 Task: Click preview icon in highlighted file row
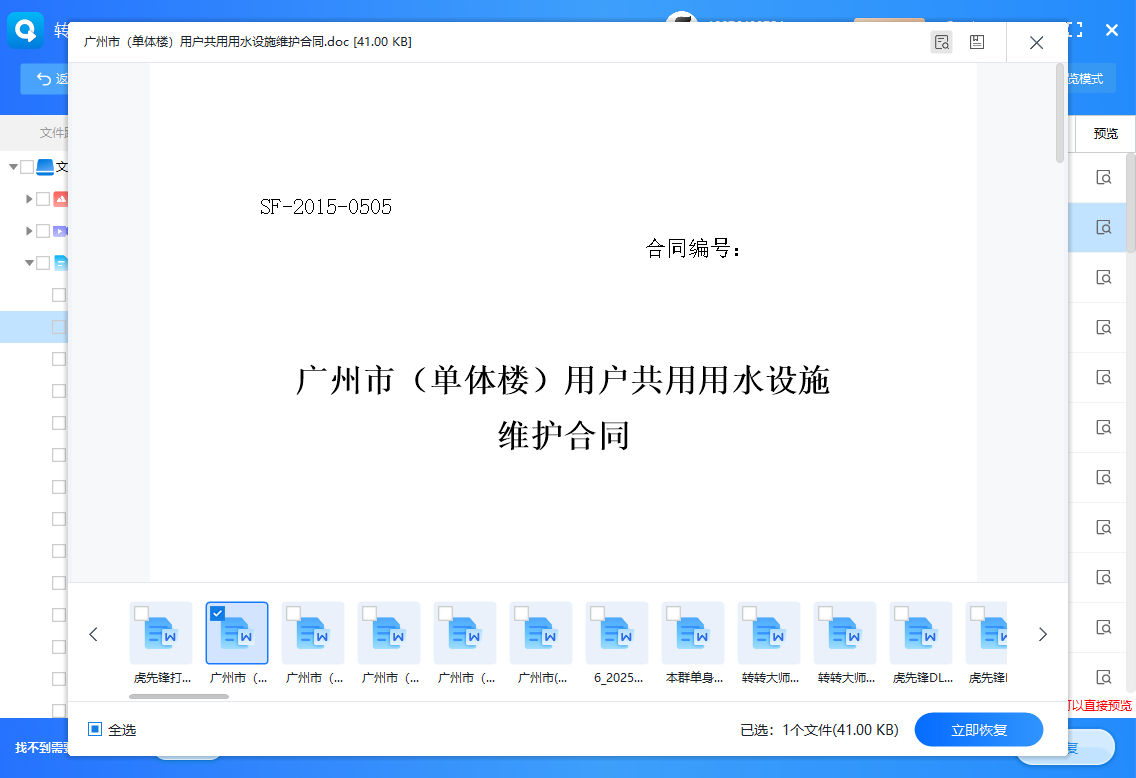[x=1104, y=227]
